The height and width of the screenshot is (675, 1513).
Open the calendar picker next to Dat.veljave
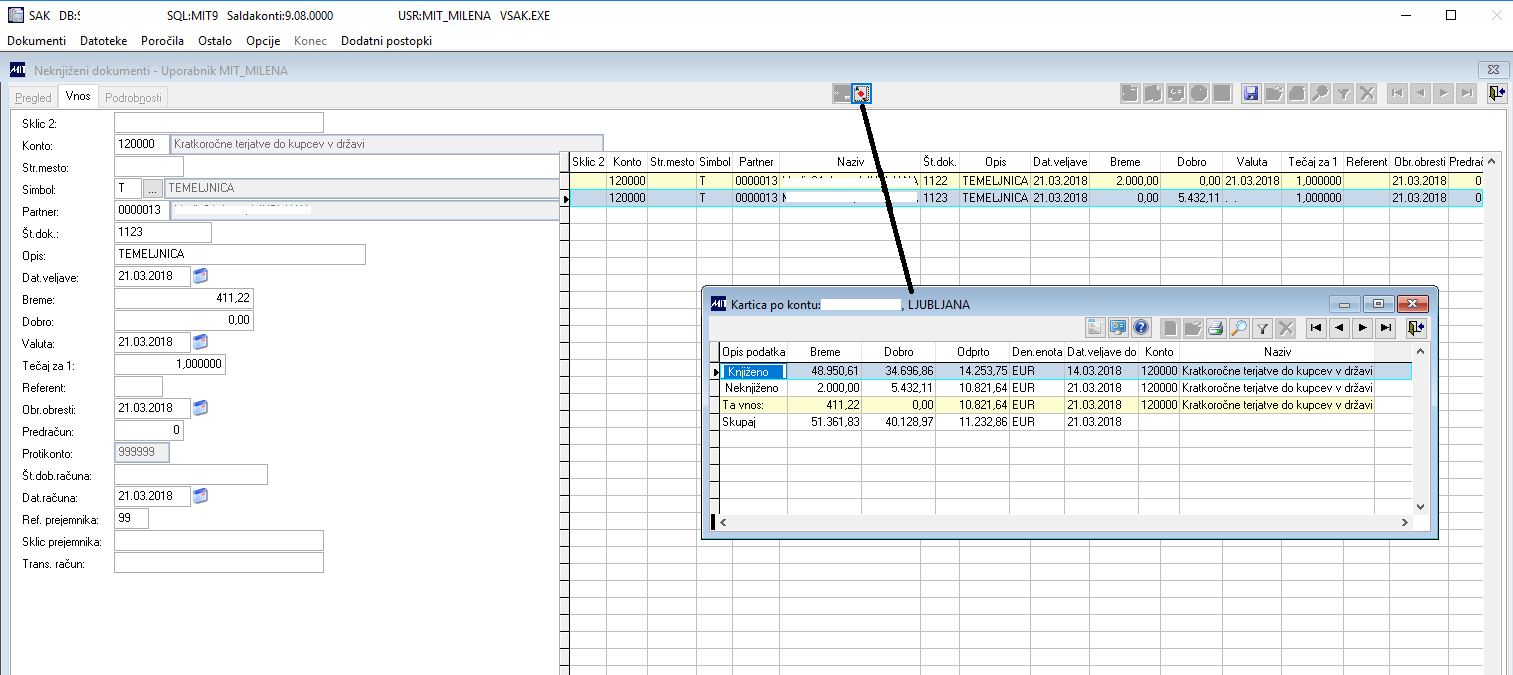coord(200,276)
